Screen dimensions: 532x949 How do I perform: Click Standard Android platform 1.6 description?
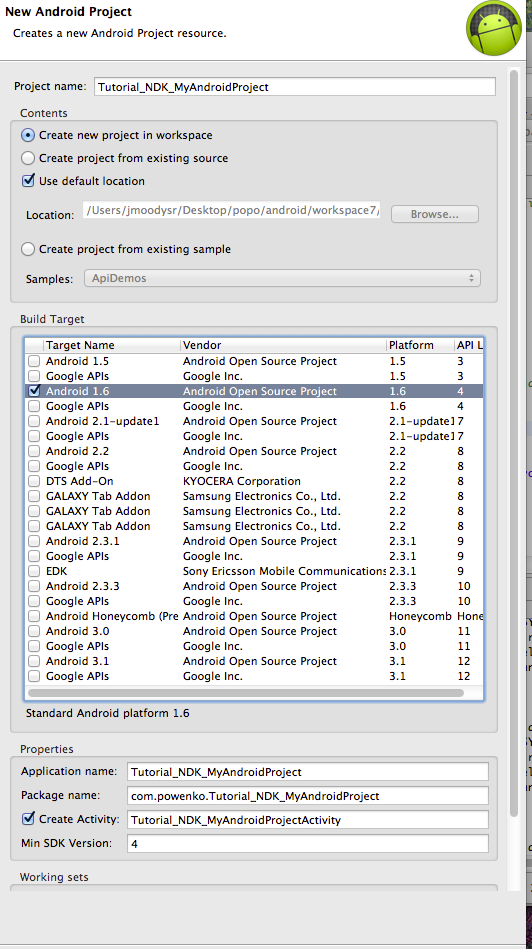point(108,713)
